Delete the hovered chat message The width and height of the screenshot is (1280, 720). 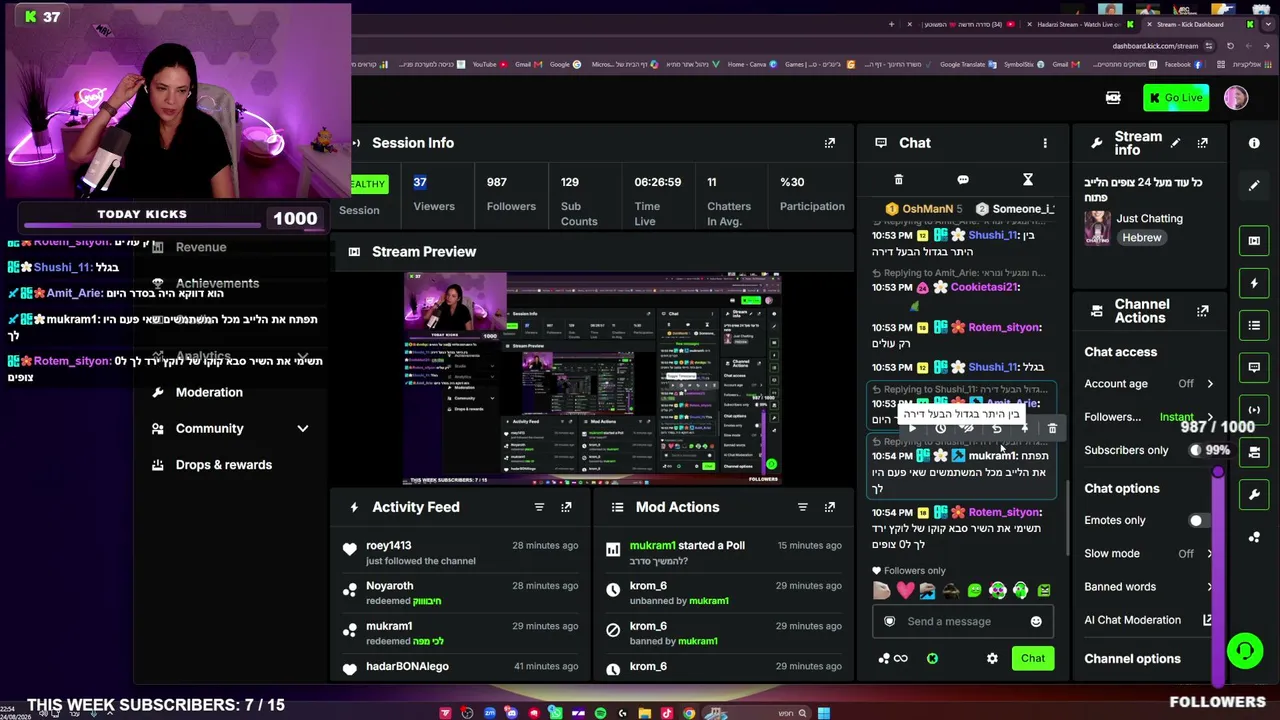1052,429
